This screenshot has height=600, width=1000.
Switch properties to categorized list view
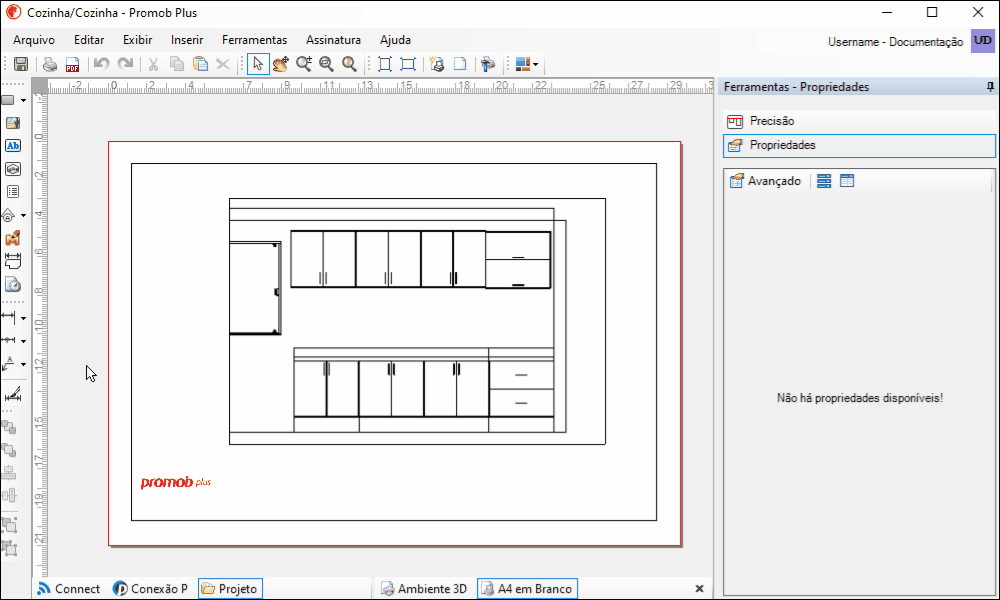(x=824, y=181)
